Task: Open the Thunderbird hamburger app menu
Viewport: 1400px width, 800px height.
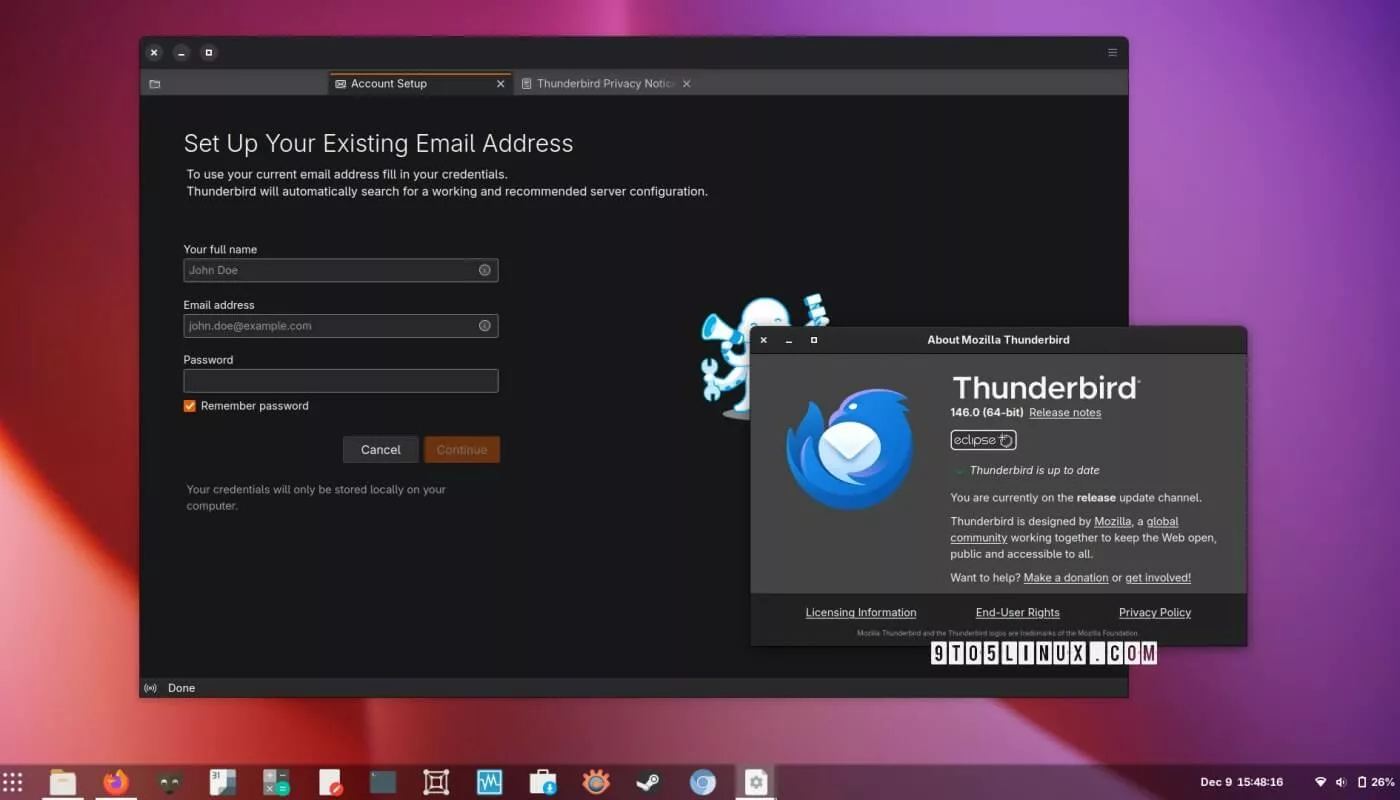Action: point(1112,53)
